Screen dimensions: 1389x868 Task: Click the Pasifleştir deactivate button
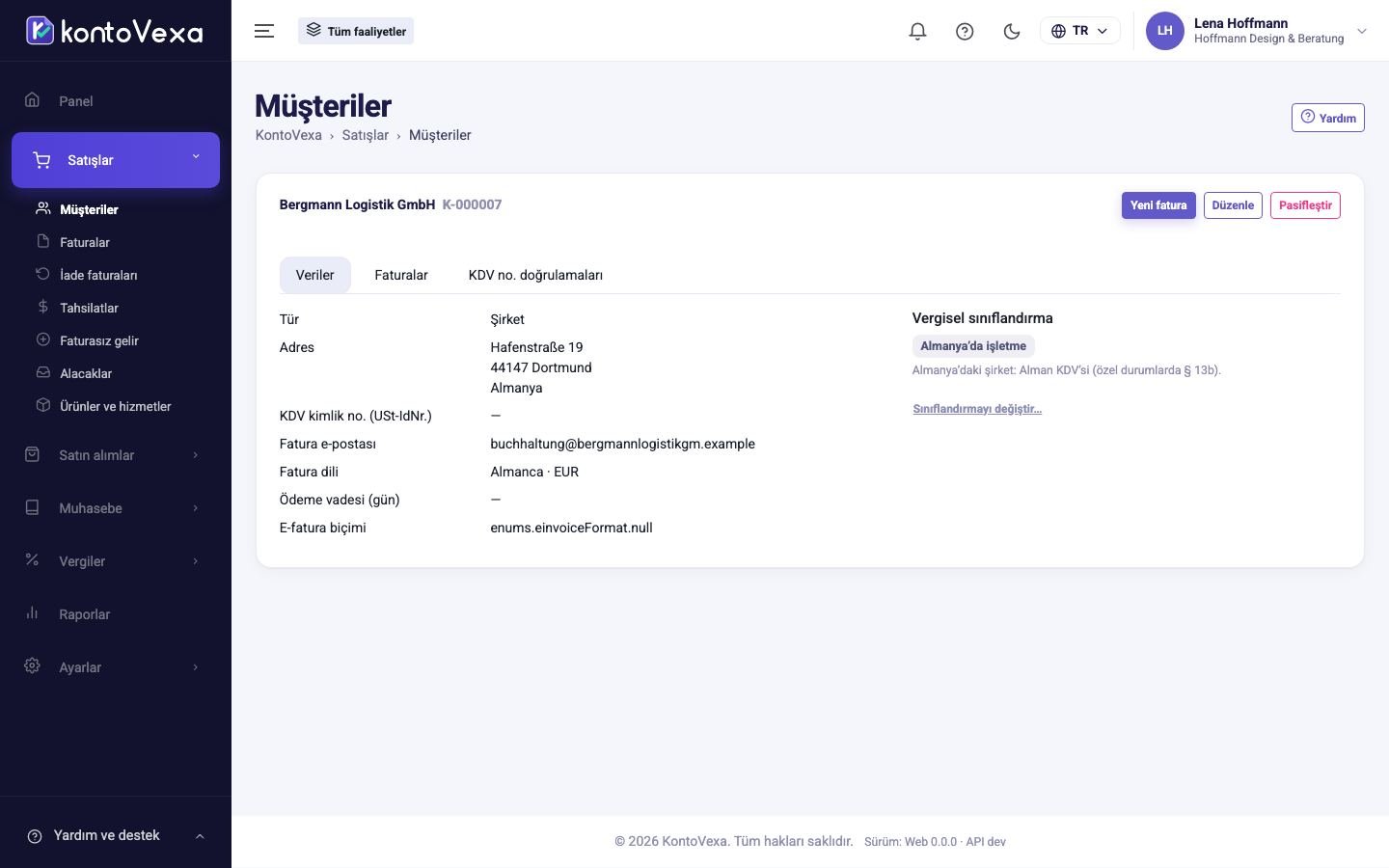1305,205
